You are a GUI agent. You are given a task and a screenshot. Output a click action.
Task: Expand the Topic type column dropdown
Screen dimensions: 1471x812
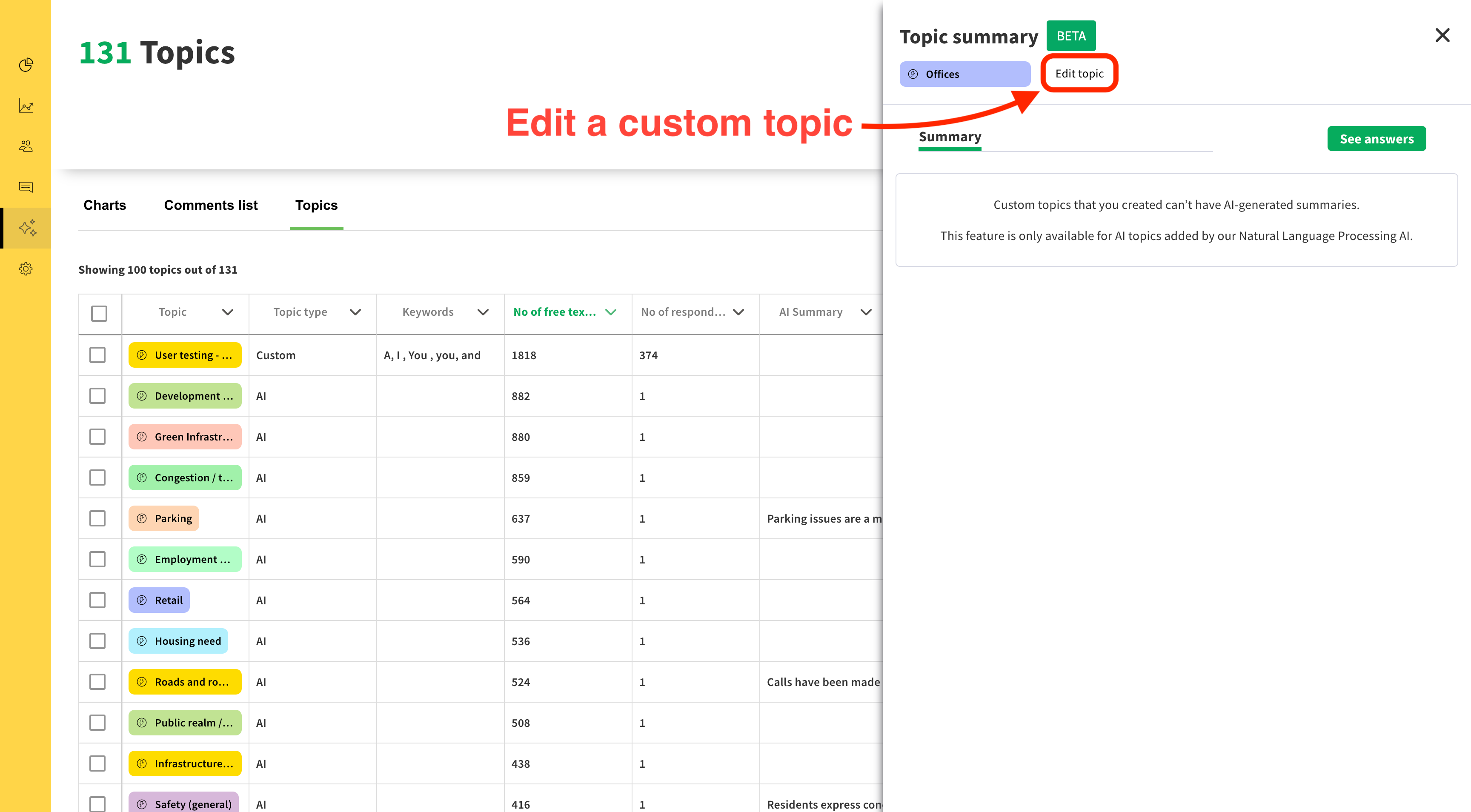point(355,312)
